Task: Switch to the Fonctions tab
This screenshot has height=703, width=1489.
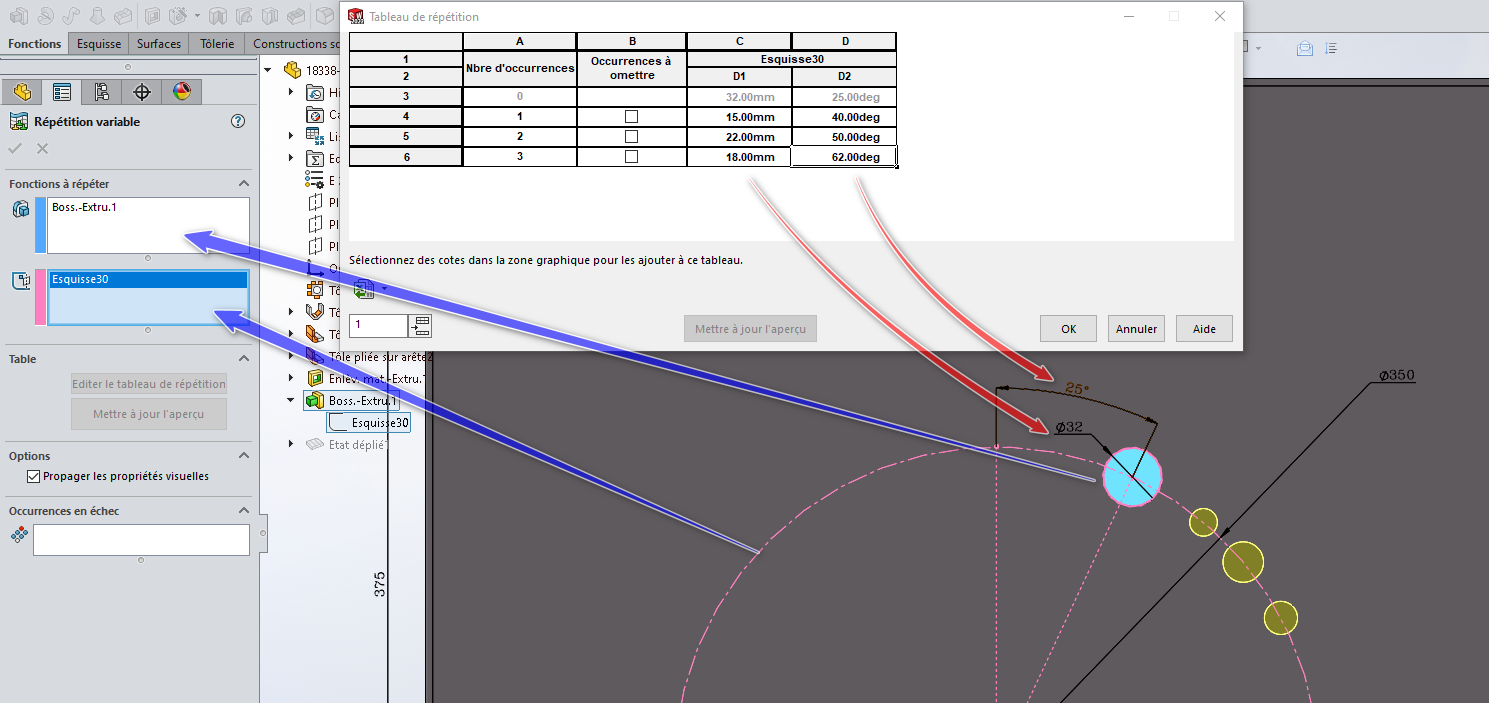Action: click(x=35, y=44)
